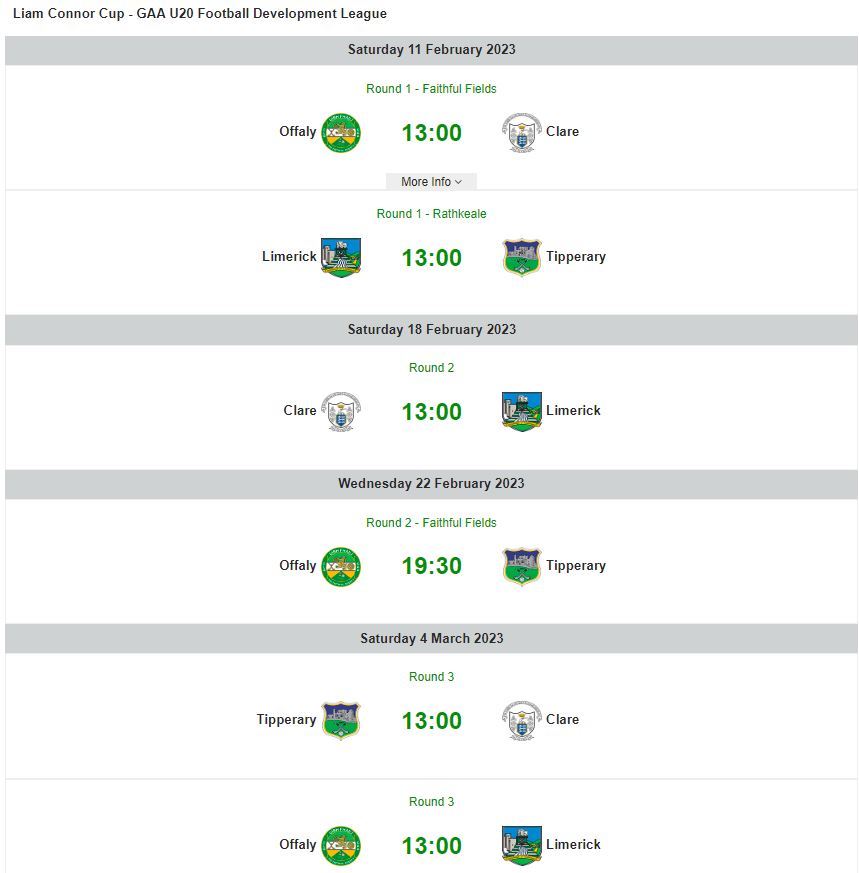Screen dimensions: 859x873
Task: Select Tipperary team name in Round 3
Action: point(286,720)
